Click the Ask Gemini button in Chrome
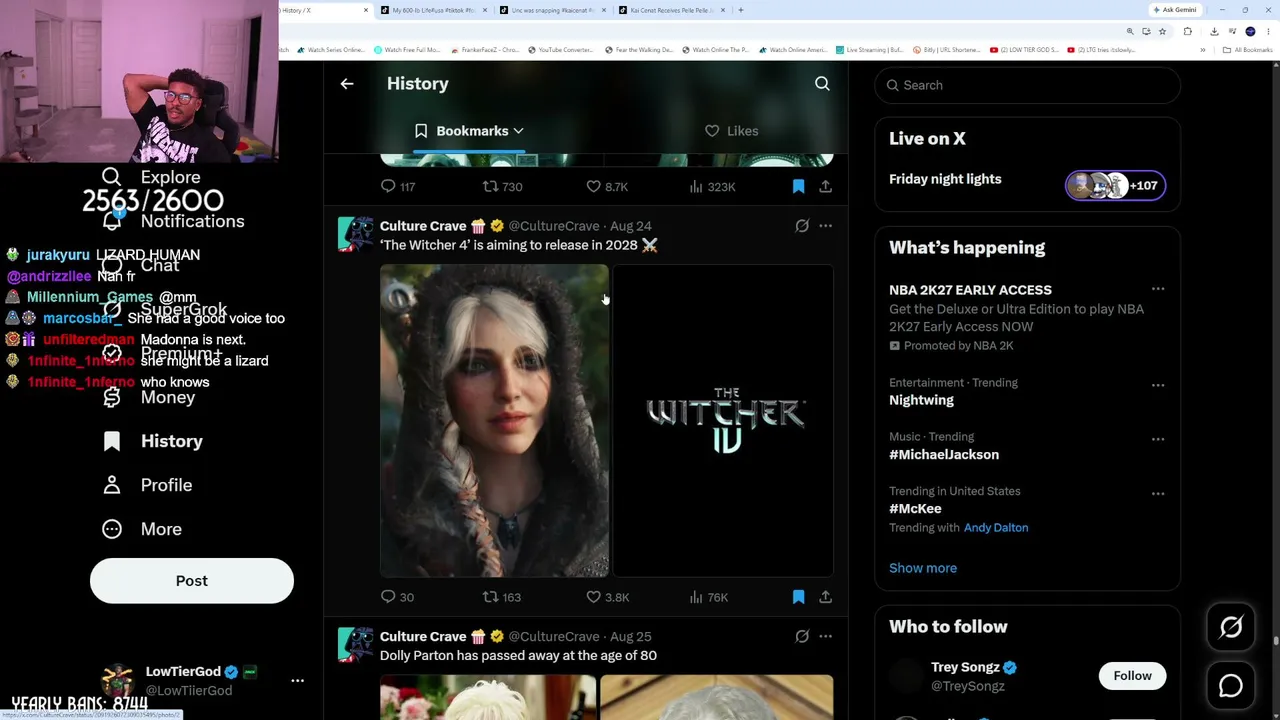This screenshot has height=720, width=1280. pos(1175,10)
